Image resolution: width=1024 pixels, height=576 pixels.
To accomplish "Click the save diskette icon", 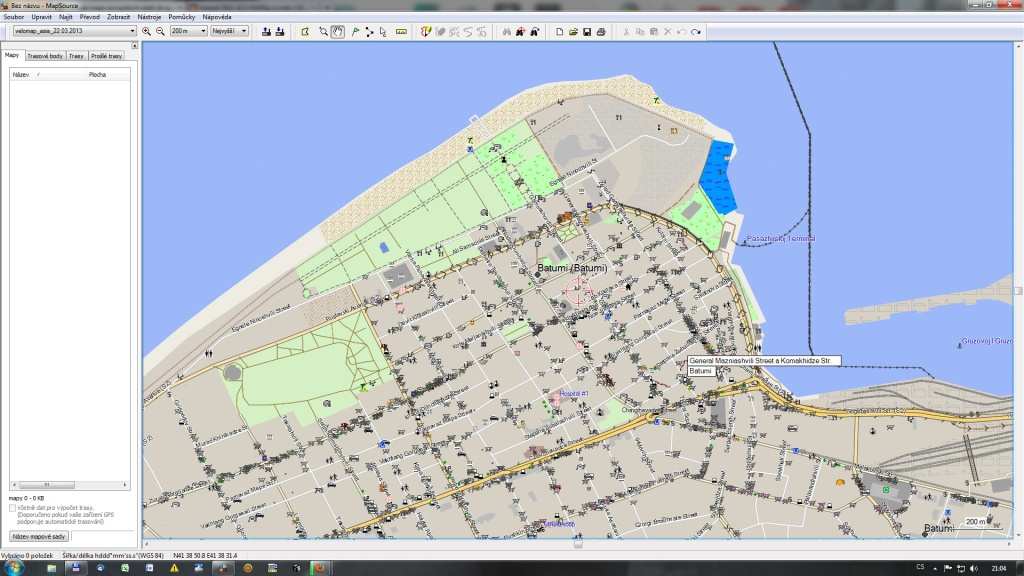I will [587, 31].
